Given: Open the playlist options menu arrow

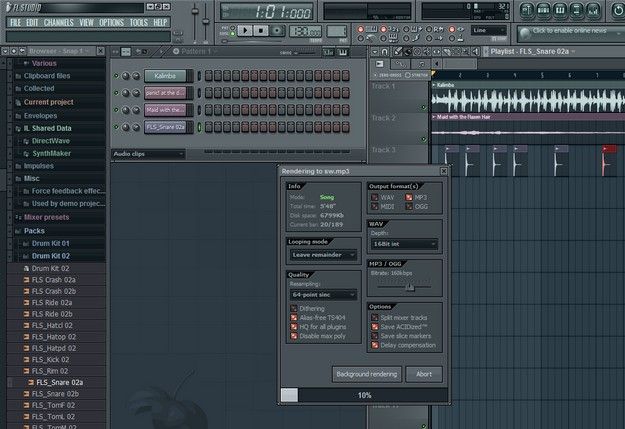Looking at the screenshot, I should pyautogui.click(x=375, y=51).
